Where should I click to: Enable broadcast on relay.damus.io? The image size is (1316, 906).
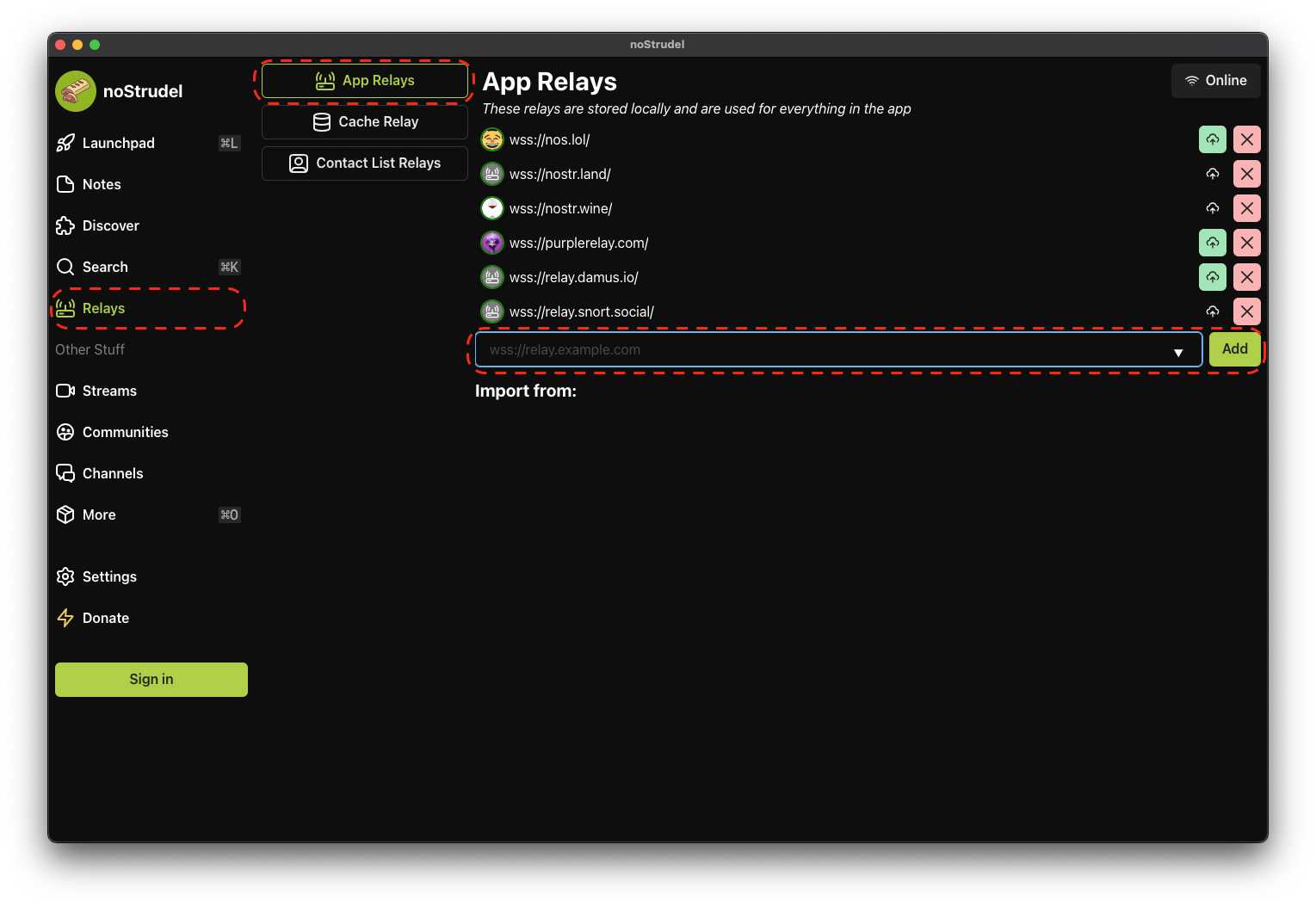click(x=1212, y=276)
